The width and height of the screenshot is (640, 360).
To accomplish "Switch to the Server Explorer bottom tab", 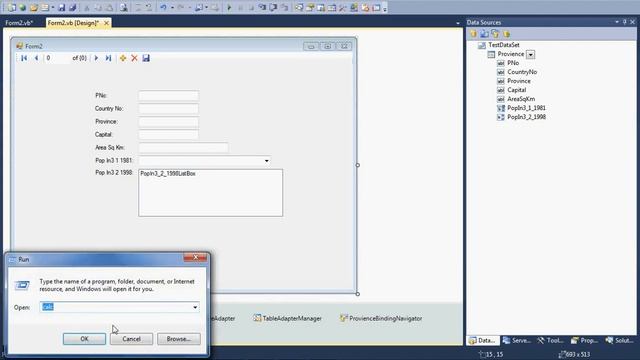I will point(517,340).
